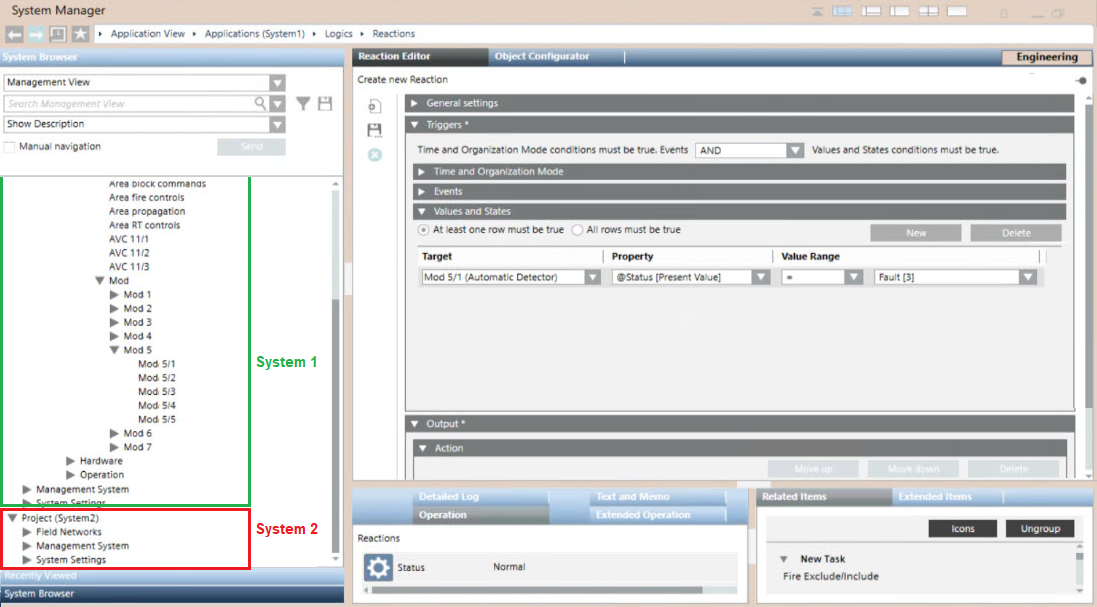Create a new Reaction using the new-document icon
Screen dimensions: 1097x607
pos(375,105)
